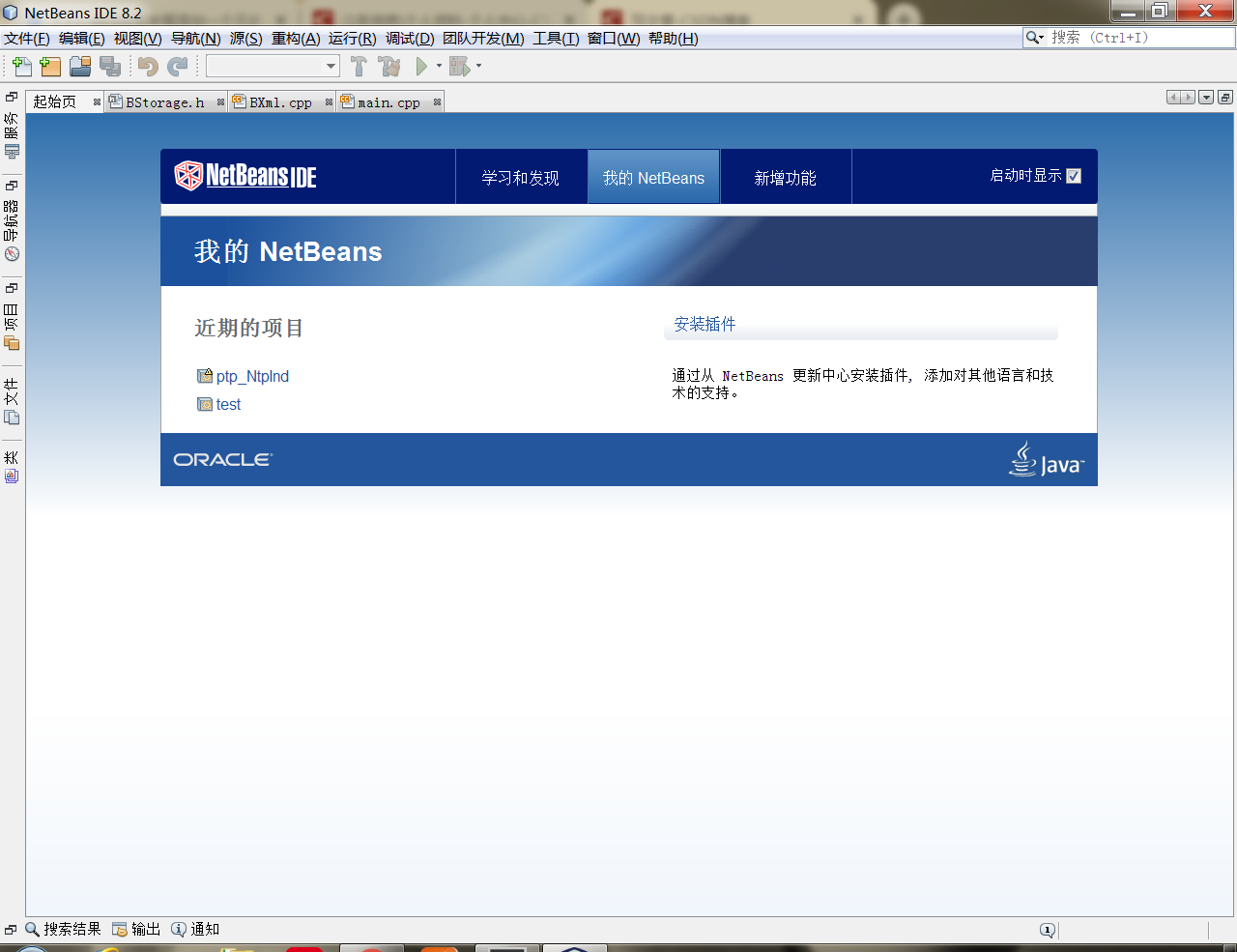Click the notification balloon icon in status bar
Image resolution: width=1237 pixels, height=952 pixels.
(x=1048, y=930)
